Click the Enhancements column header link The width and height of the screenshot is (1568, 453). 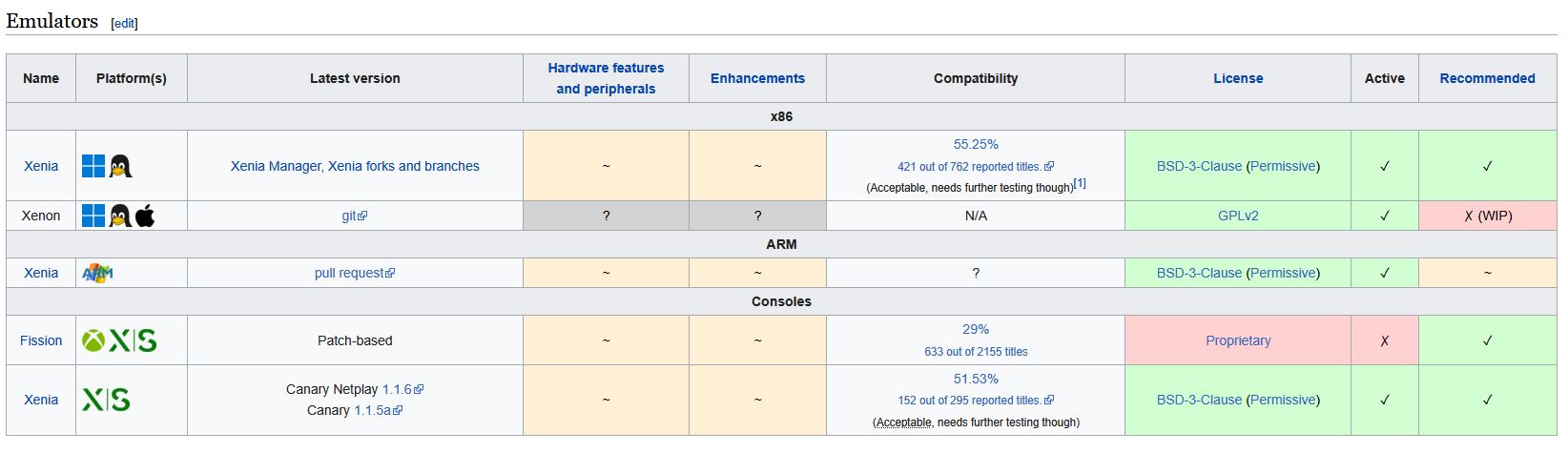(757, 78)
